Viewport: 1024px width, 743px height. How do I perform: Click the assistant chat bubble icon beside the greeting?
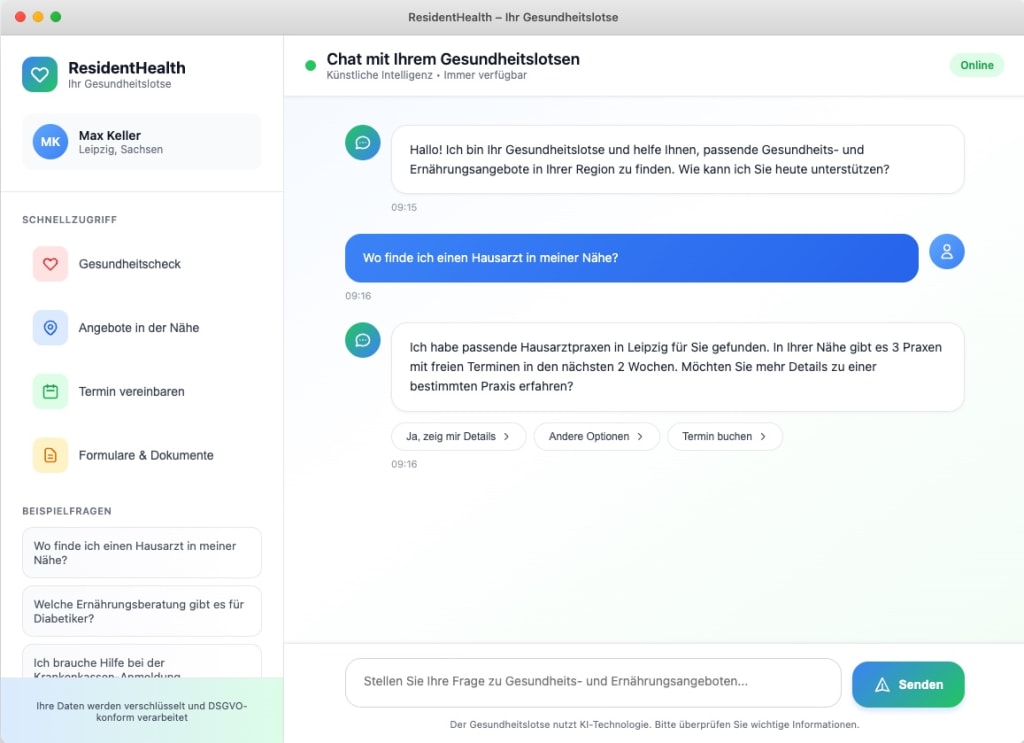coord(362,142)
